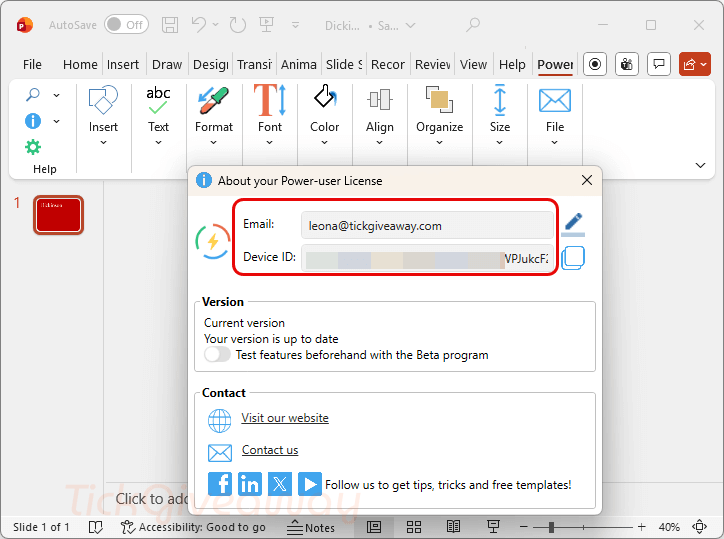Toggle the Beta program switch
Image resolution: width=724 pixels, height=539 pixels.
click(217, 355)
